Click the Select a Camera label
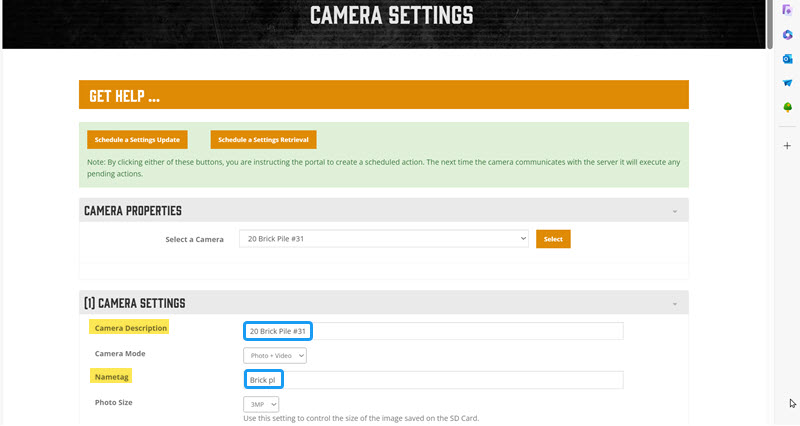800x426 pixels. 194,239
